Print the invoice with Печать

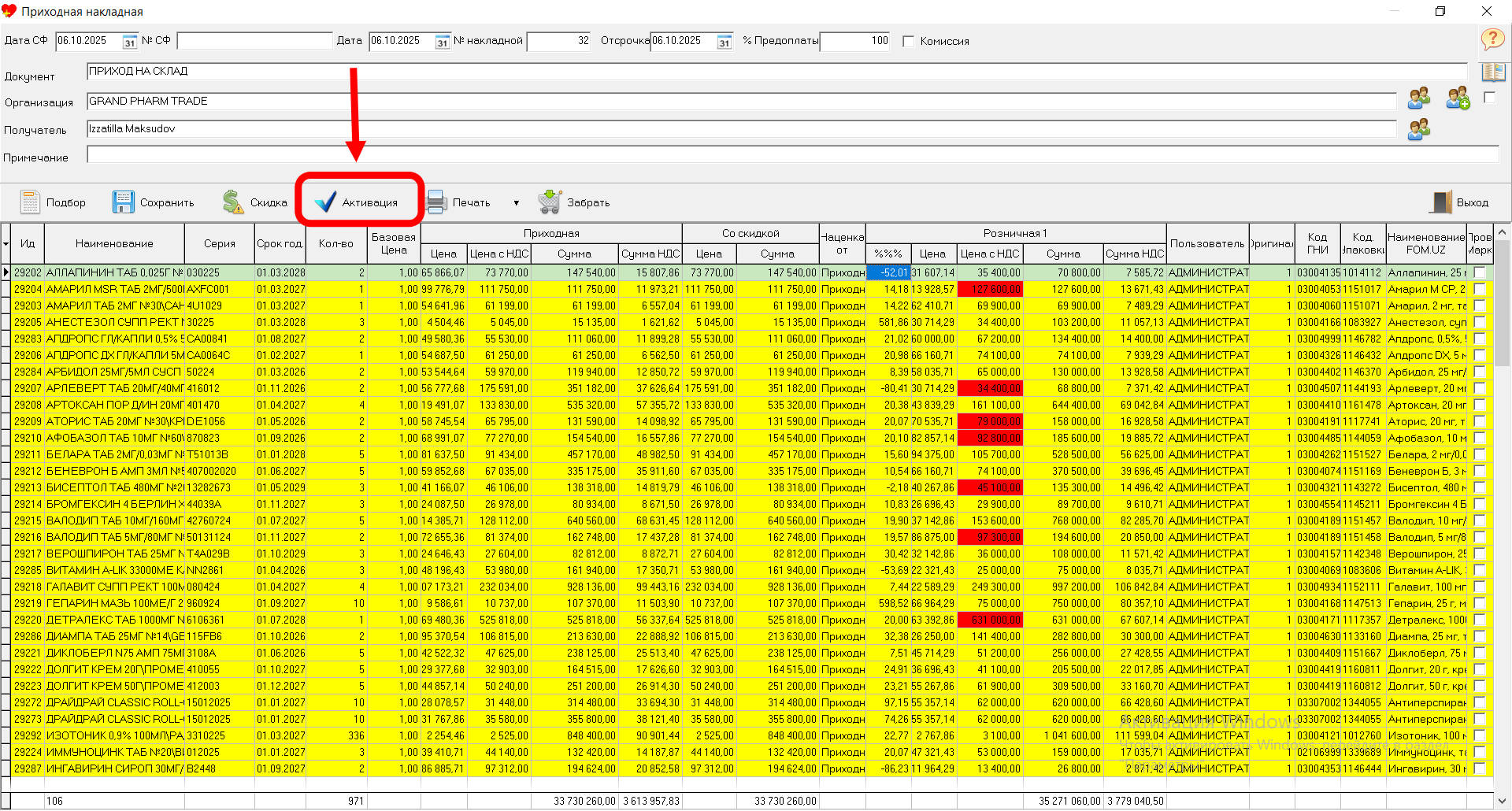click(x=437, y=202)
